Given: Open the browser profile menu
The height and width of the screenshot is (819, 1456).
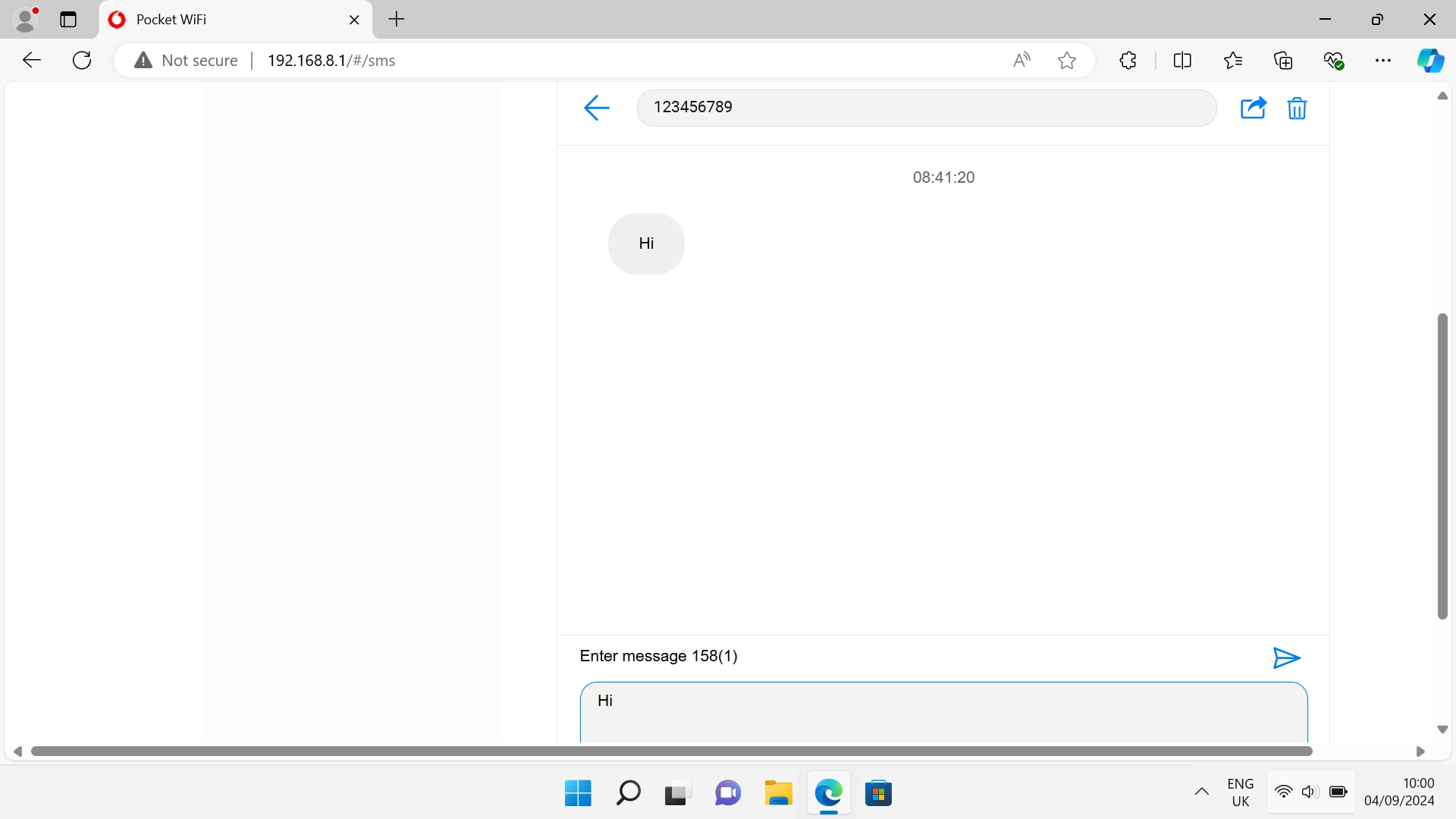Looking at the screenshot, I should [x=27, y=20].
